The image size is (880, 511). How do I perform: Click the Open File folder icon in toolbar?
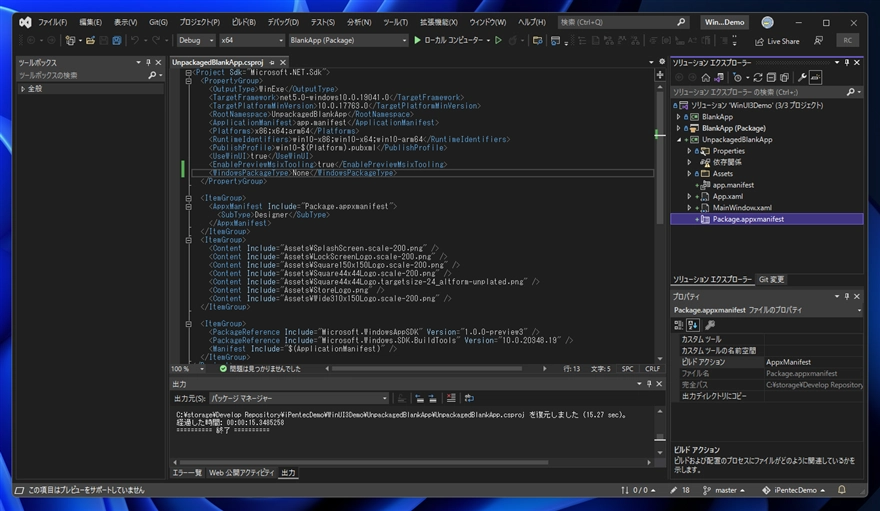[x=90, y=40]
